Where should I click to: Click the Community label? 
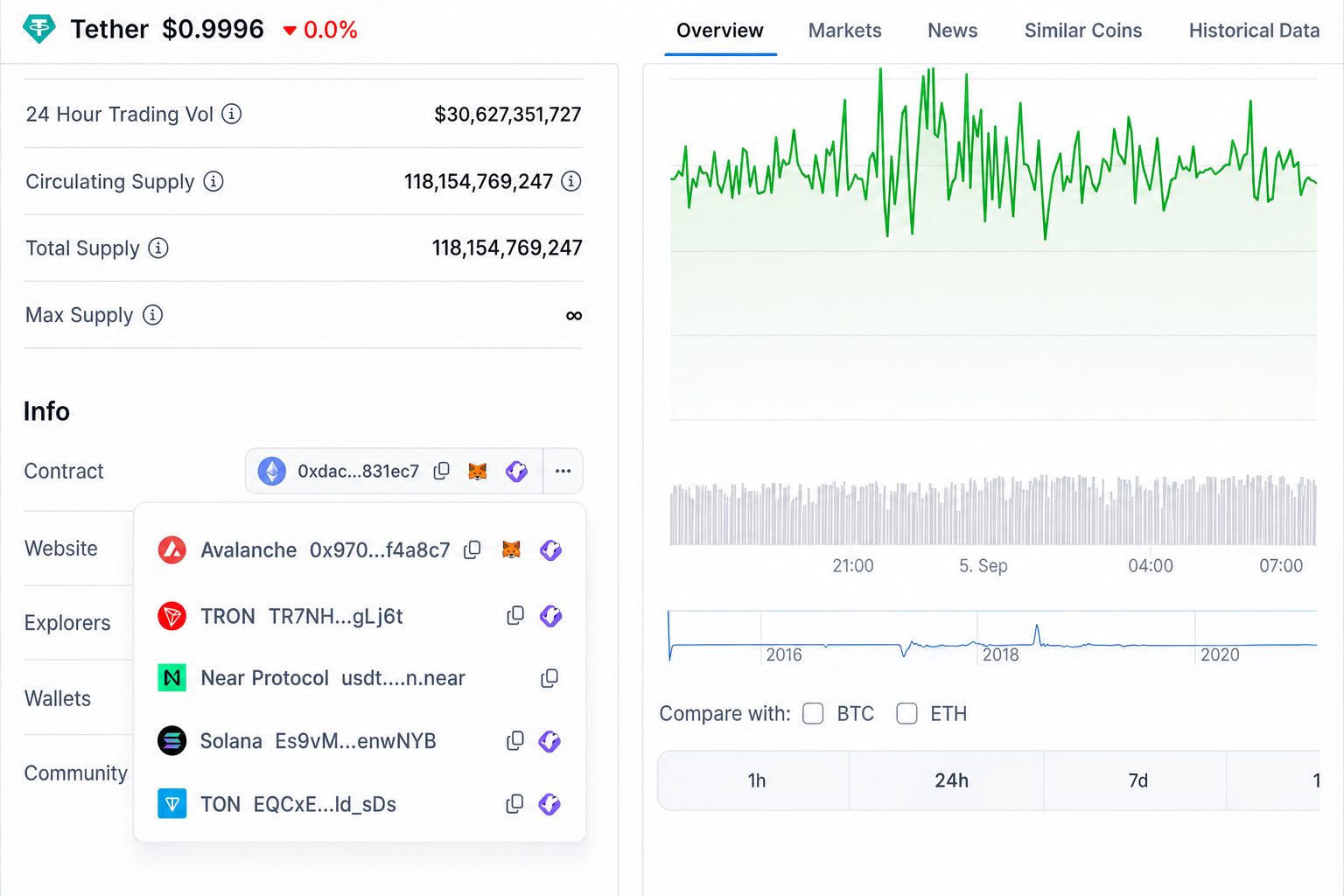(76, 773)
